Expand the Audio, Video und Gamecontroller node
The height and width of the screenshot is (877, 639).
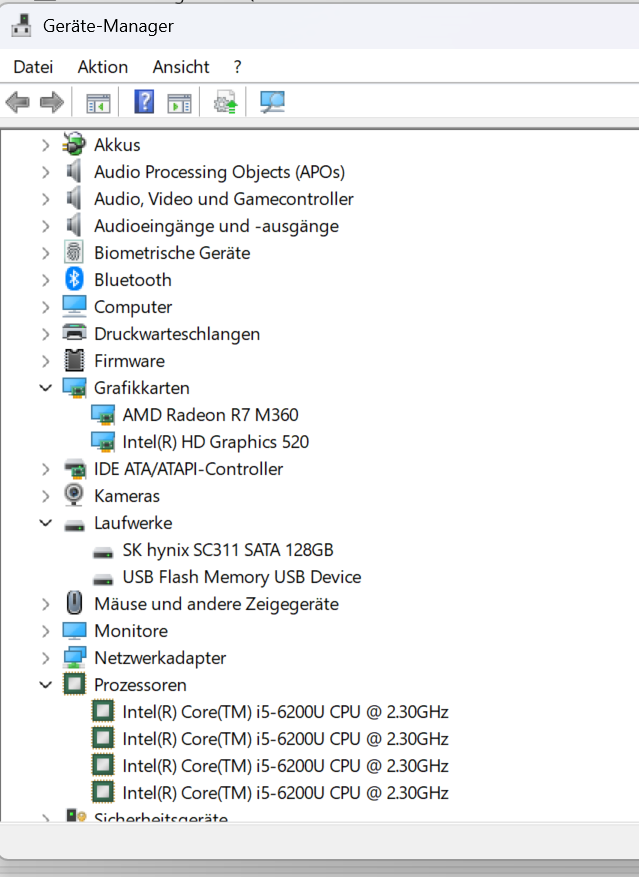[x=45, y=199]
